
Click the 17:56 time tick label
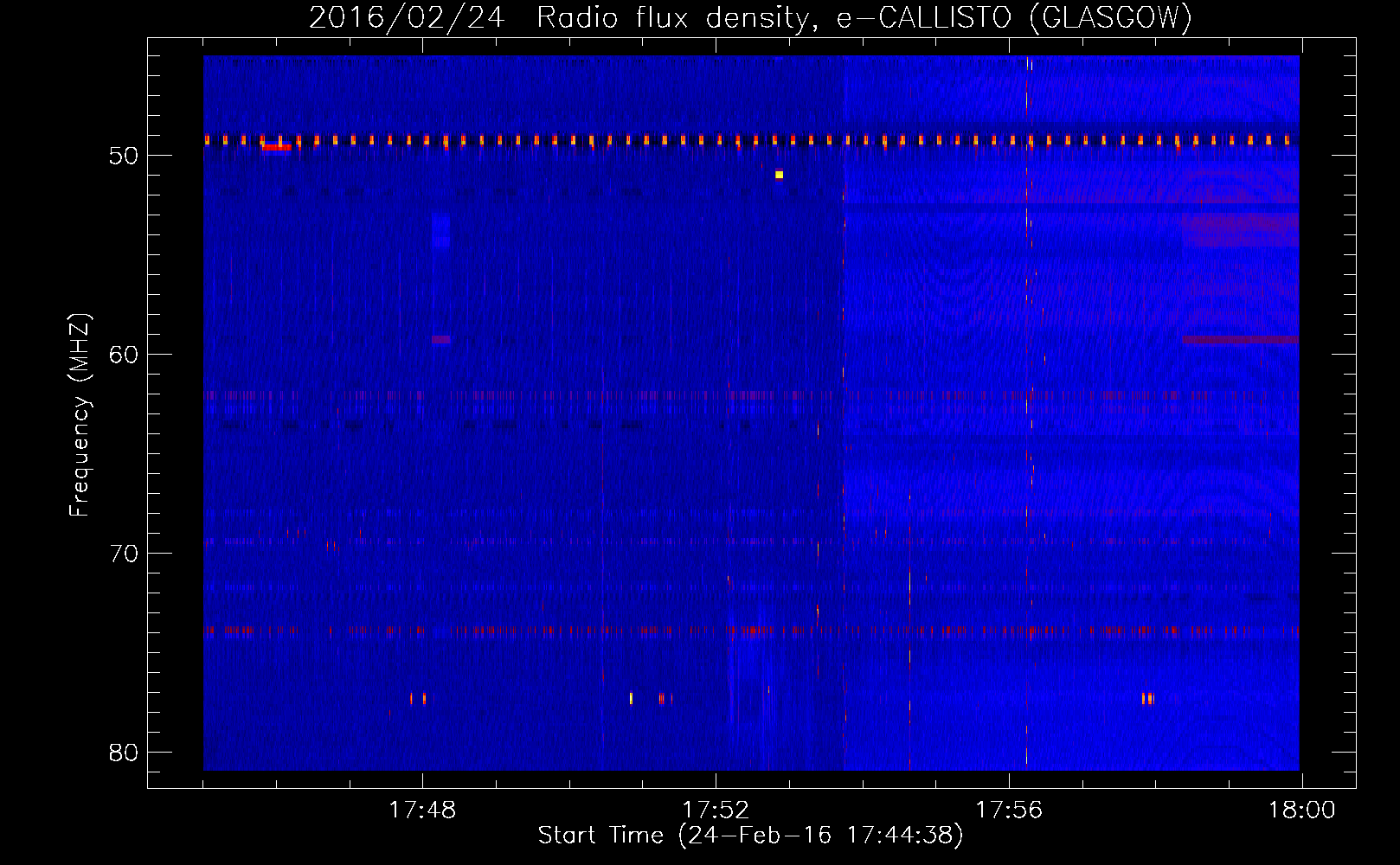[x=1009, y=811]
